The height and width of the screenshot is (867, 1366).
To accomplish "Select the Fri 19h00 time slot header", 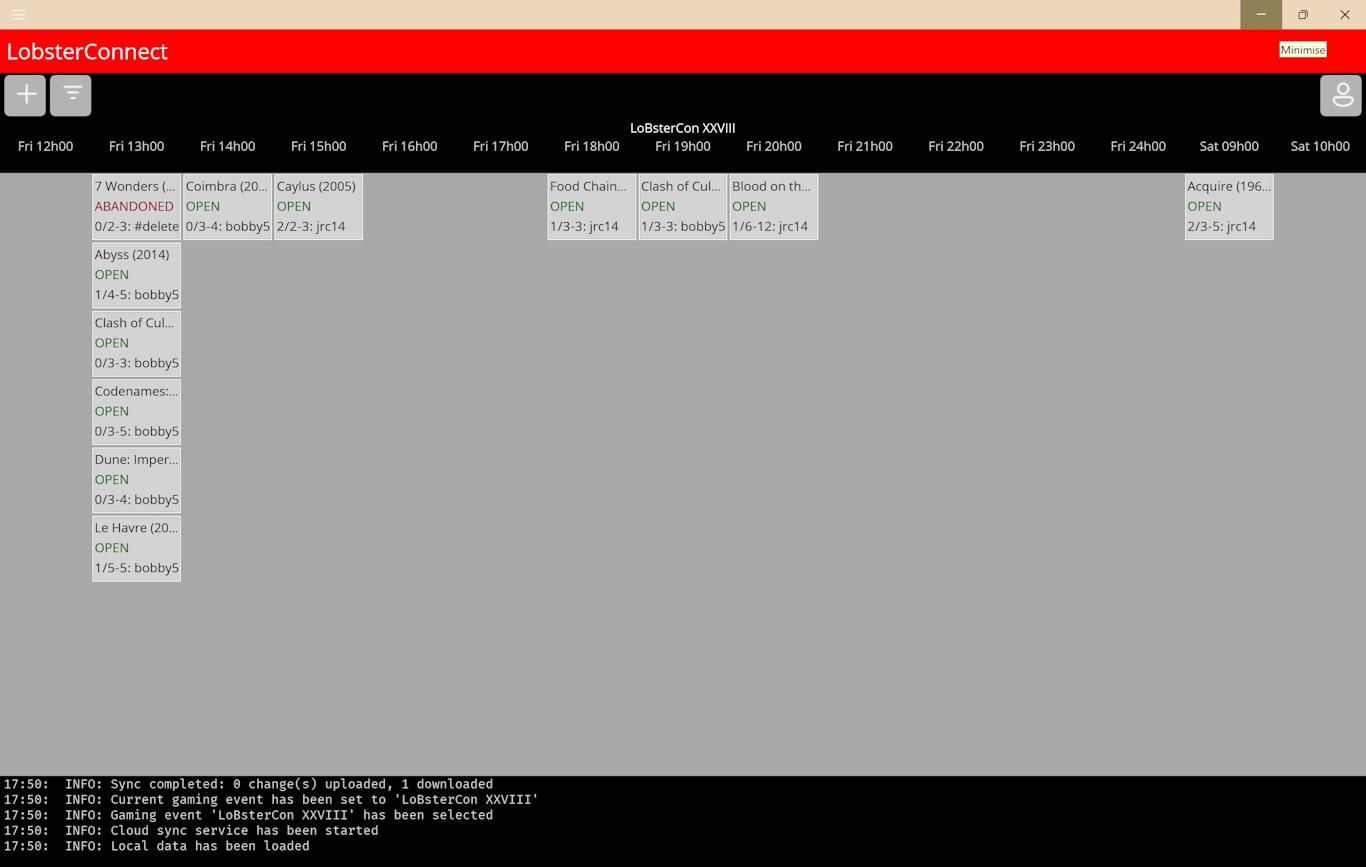I will coord(682,146).
